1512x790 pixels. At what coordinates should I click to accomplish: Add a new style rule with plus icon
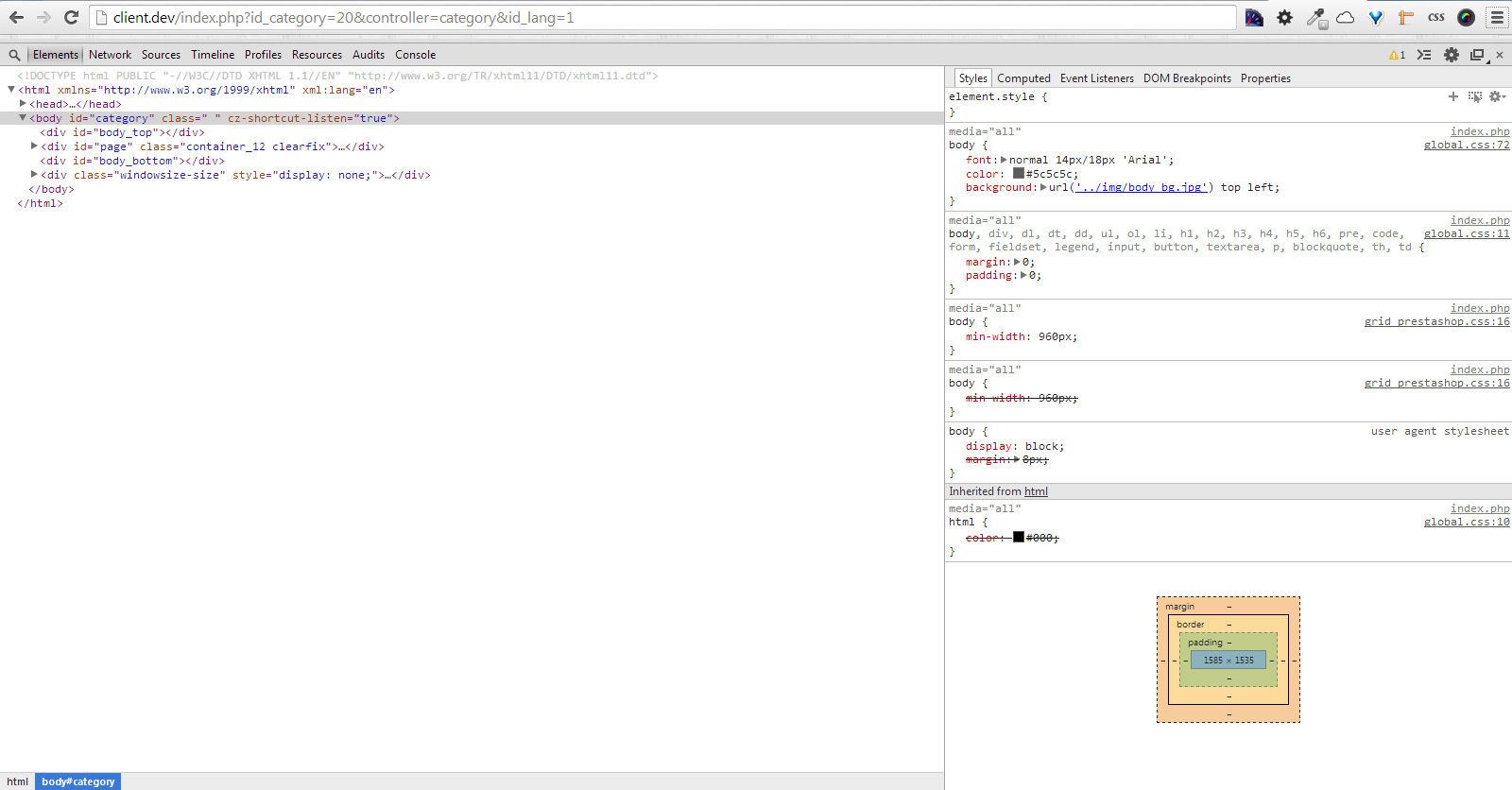tap(1453, 96)
